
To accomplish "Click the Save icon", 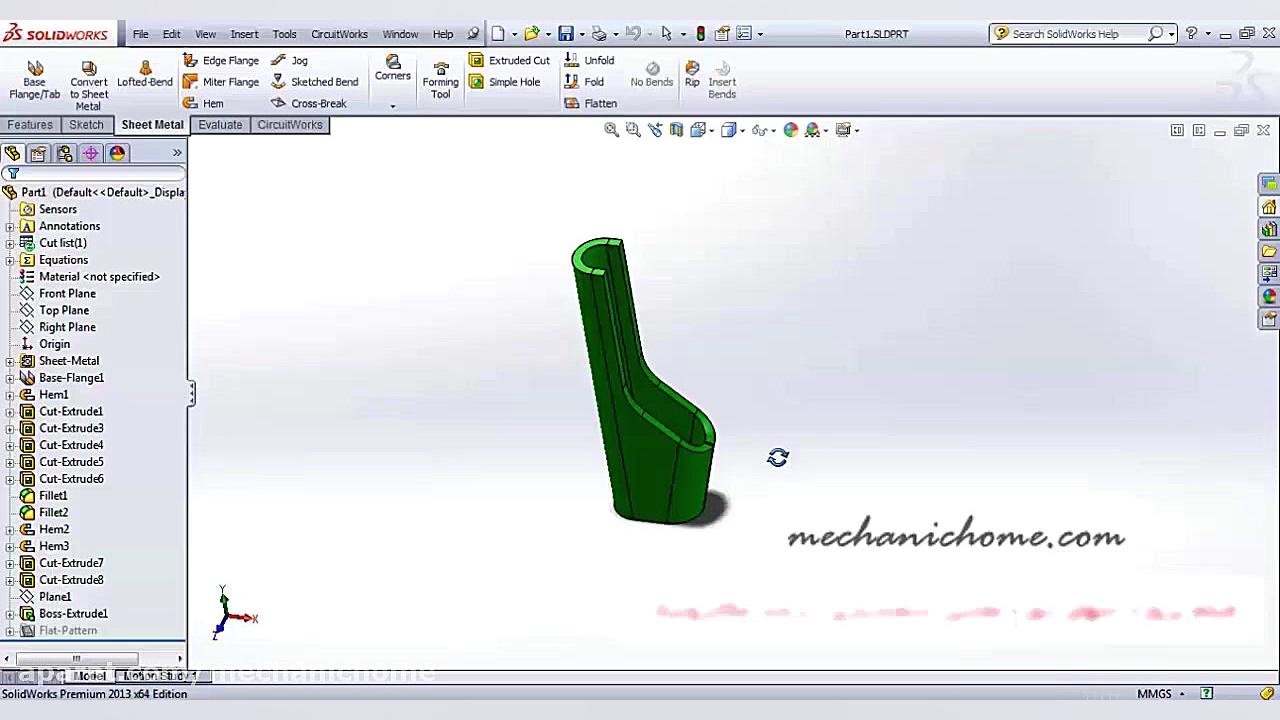I will [566, 33].
